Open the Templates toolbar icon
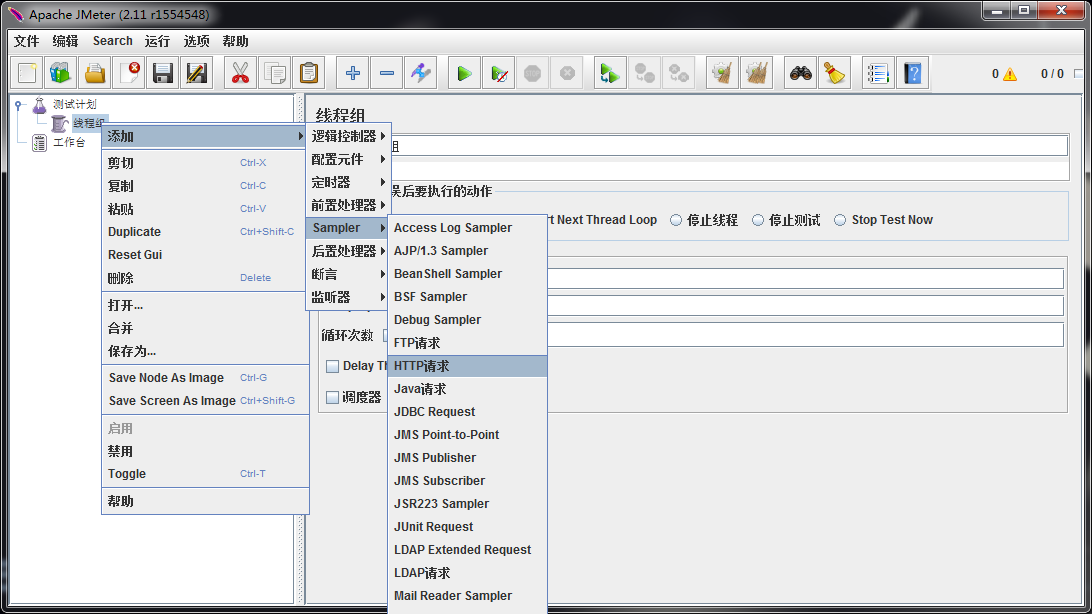1092x614 pixels. coord(61,73)
